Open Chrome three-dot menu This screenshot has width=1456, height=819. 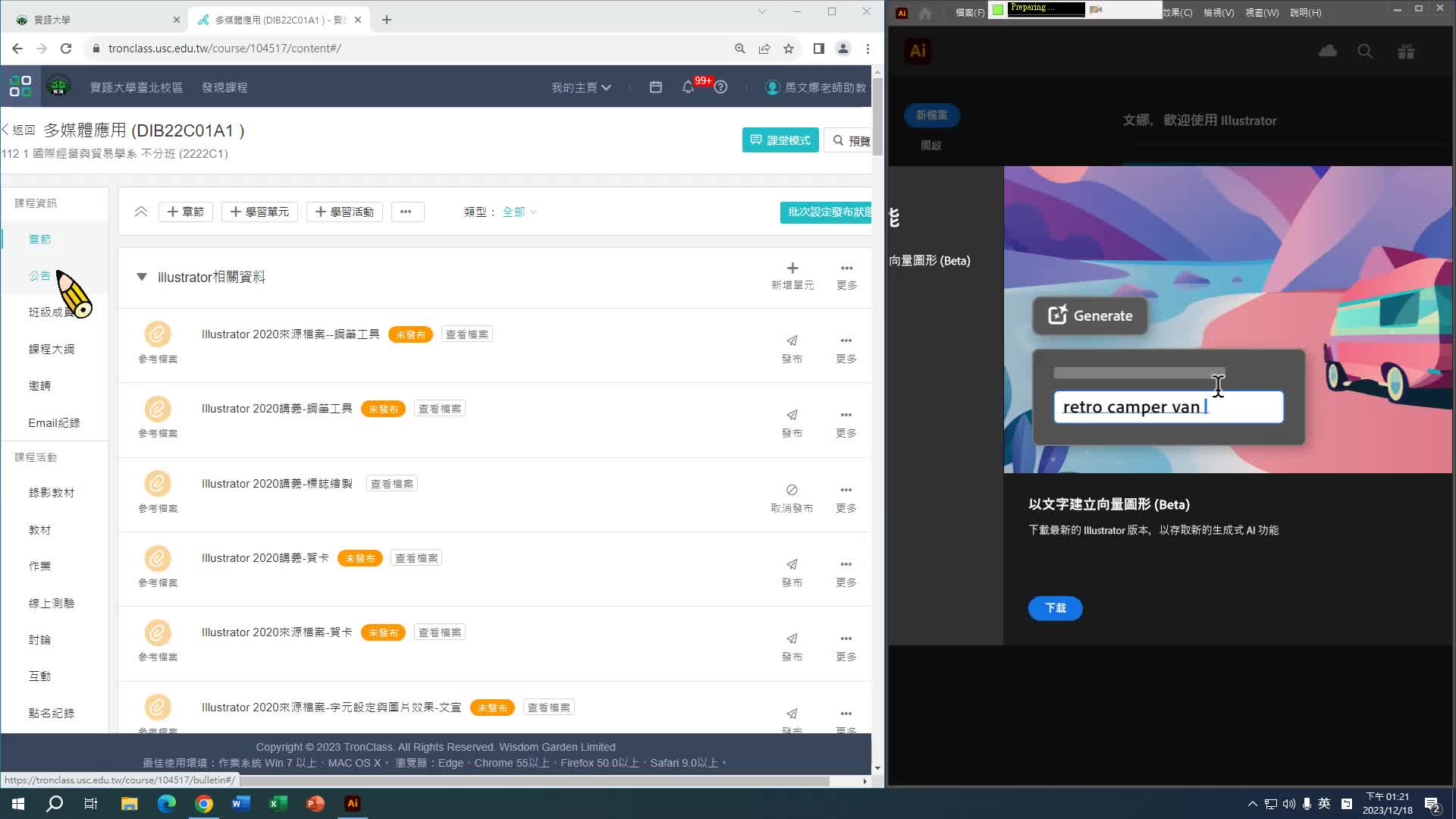868,49
